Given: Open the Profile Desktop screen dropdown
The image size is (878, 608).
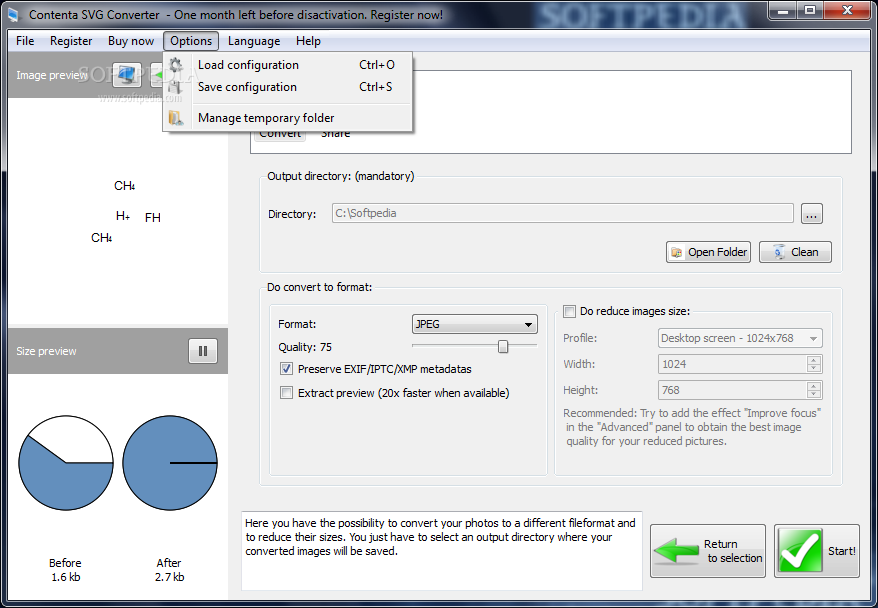Looking at the screenshot, I should coord(740,338).
